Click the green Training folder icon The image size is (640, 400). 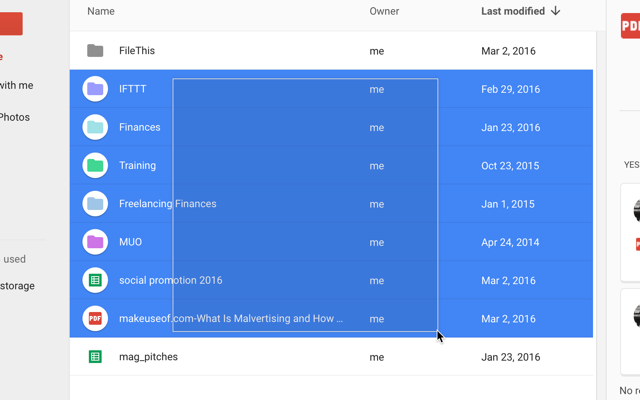[95, 166]
